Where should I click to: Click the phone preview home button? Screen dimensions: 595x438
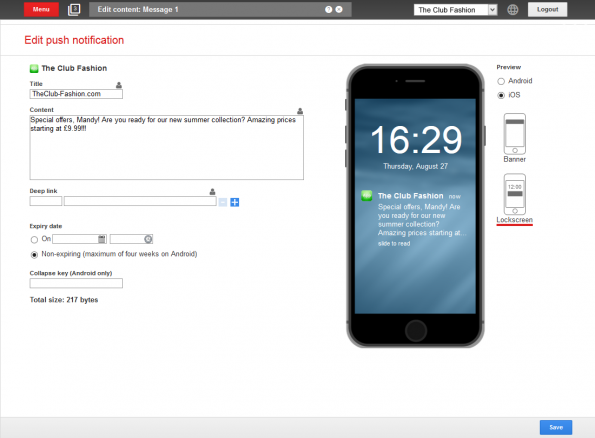tap(416, 331)
